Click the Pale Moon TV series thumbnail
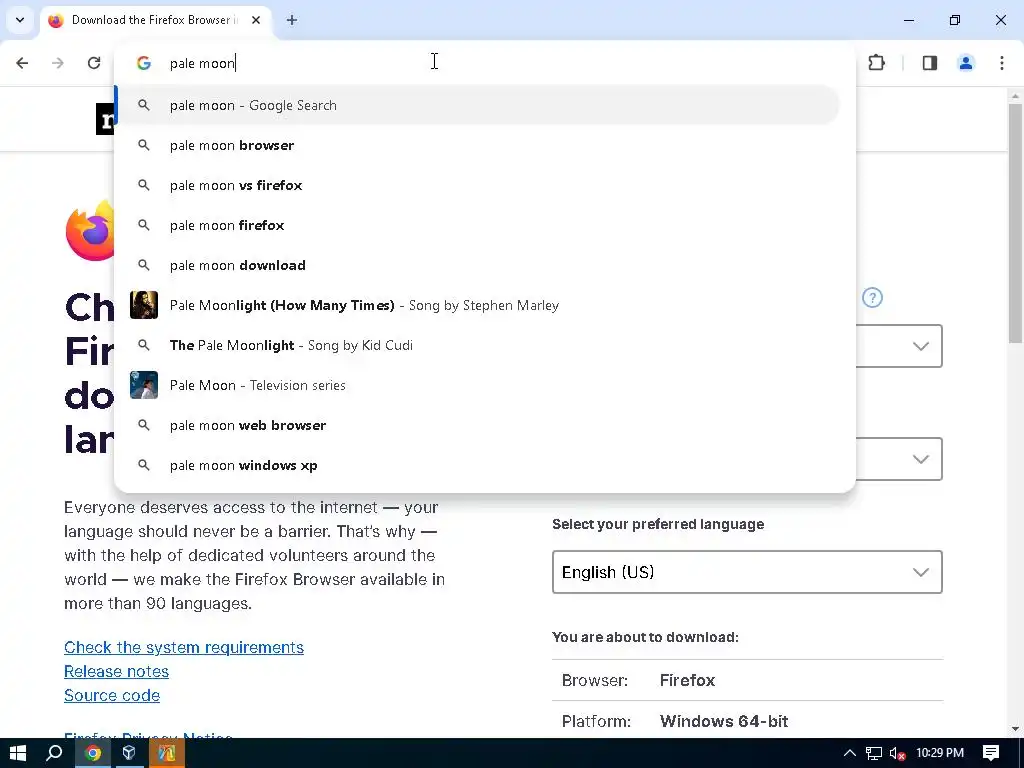 pos(144,385)
